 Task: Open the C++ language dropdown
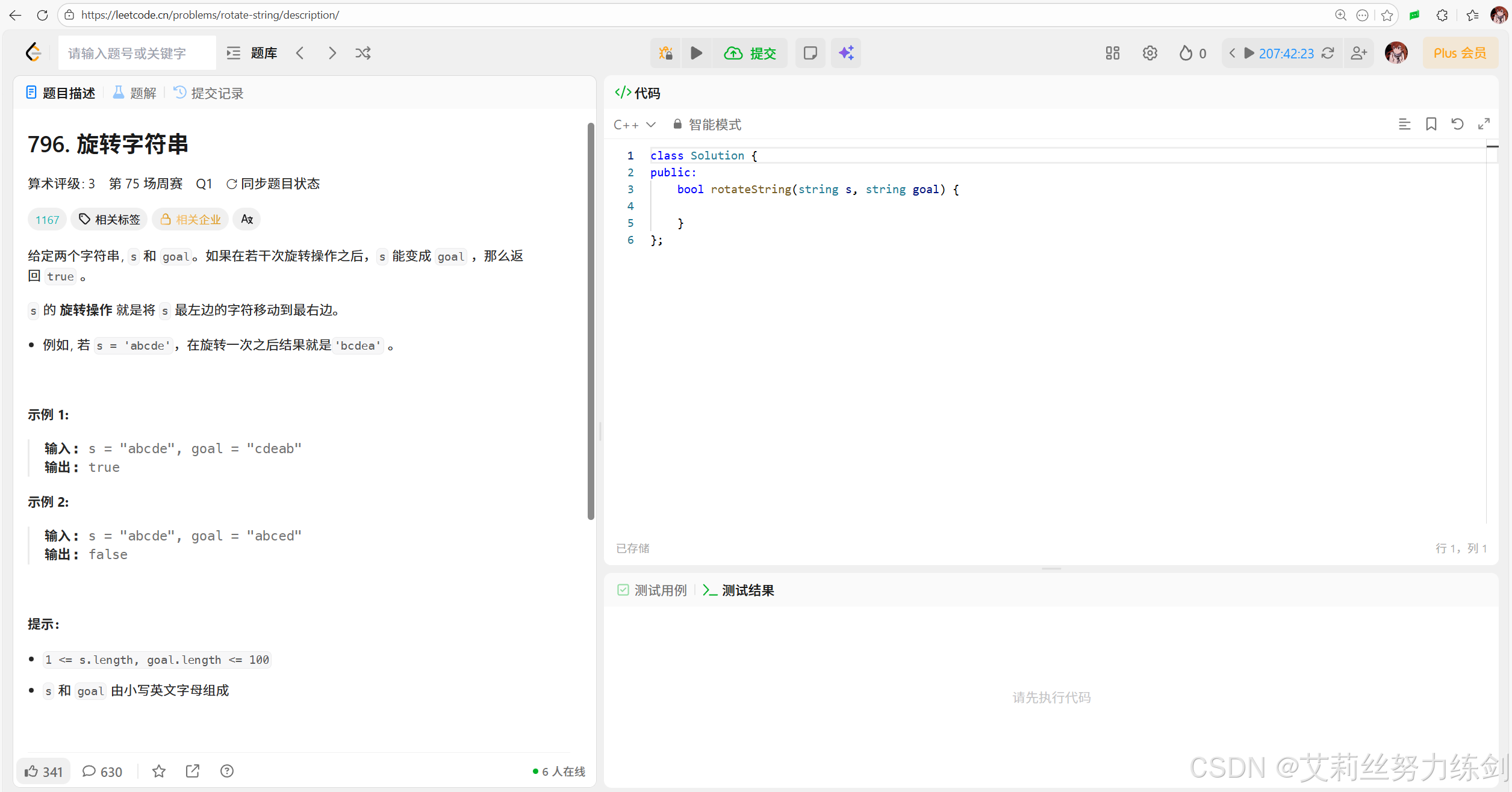[x=634, y=125]
